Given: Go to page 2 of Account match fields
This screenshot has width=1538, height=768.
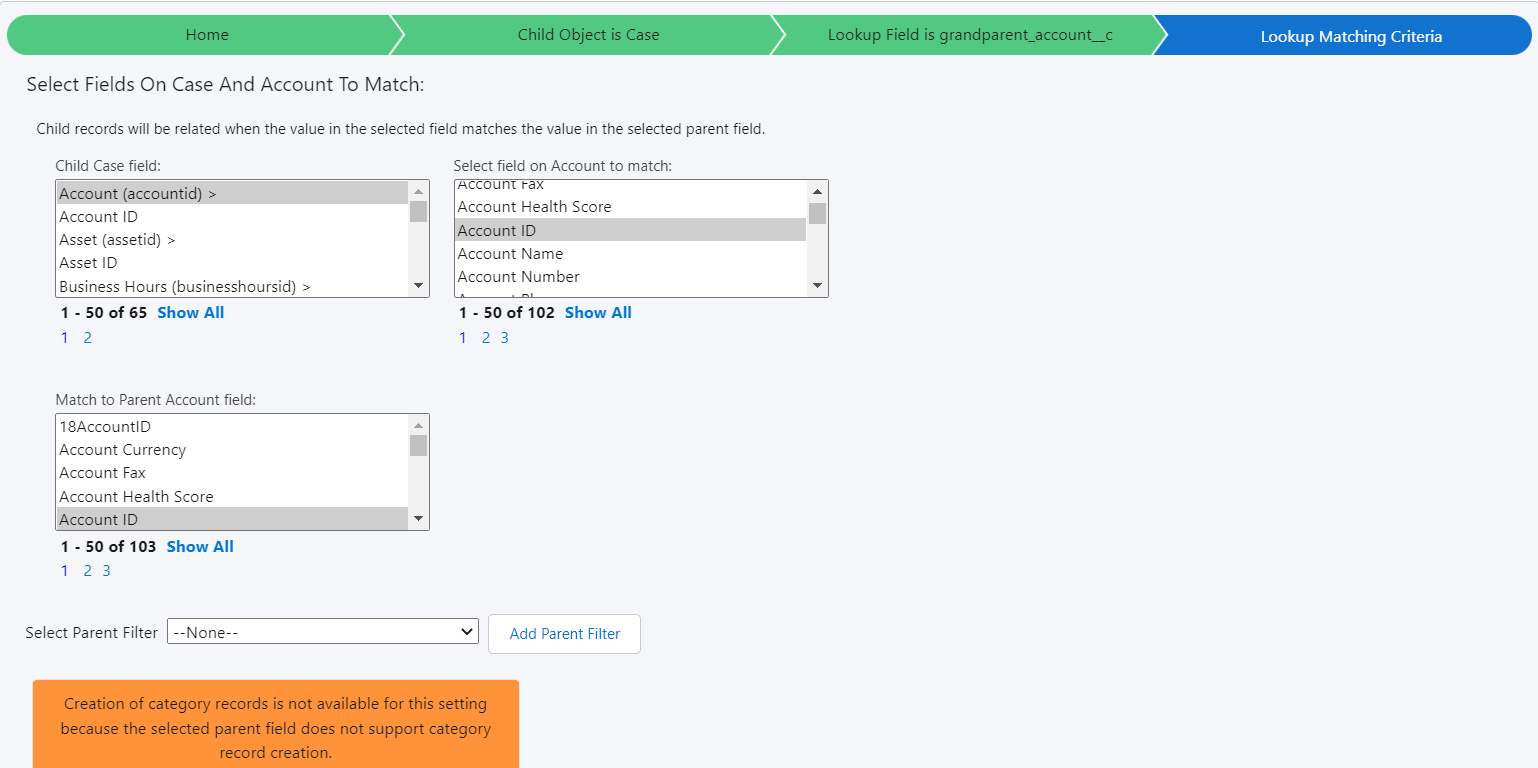Looking at the screenshot, I should (486, 337).
